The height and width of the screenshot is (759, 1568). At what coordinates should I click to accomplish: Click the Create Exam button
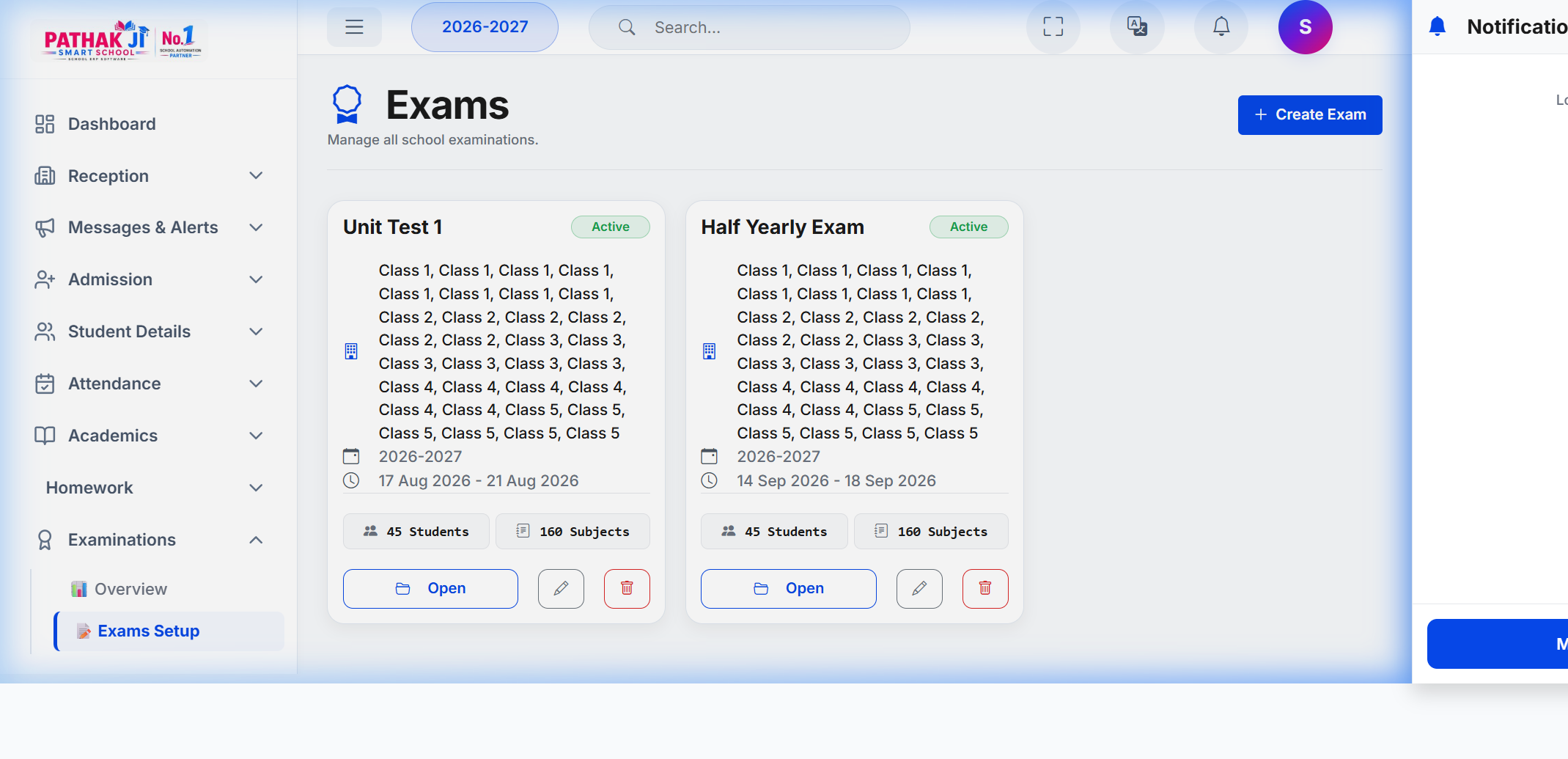click(1310, 115)
